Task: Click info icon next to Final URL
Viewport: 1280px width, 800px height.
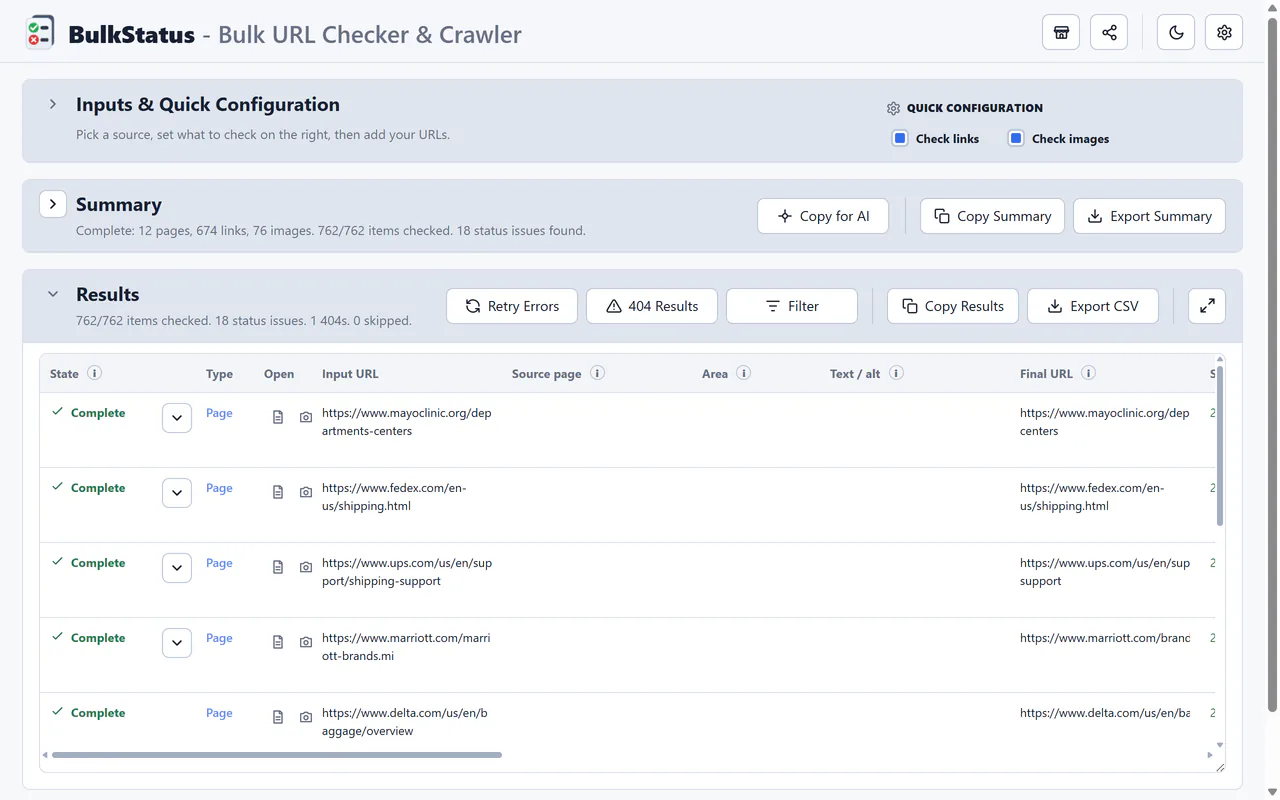Action: tap(1088, 373)
